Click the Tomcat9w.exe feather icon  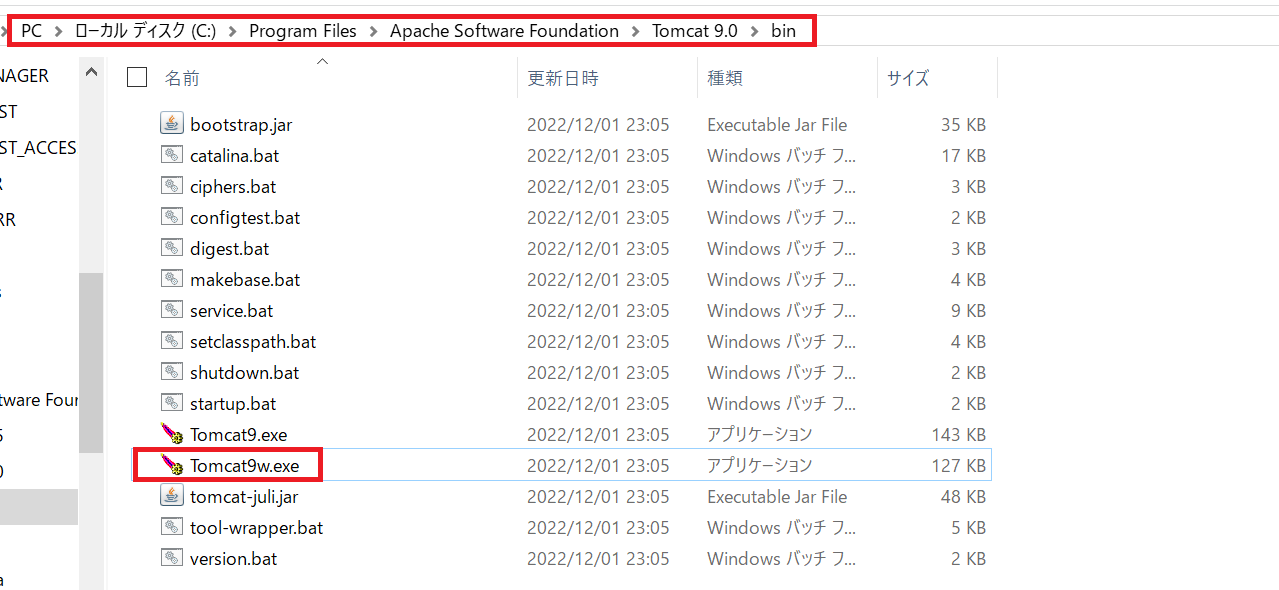[x=173, y=465]
